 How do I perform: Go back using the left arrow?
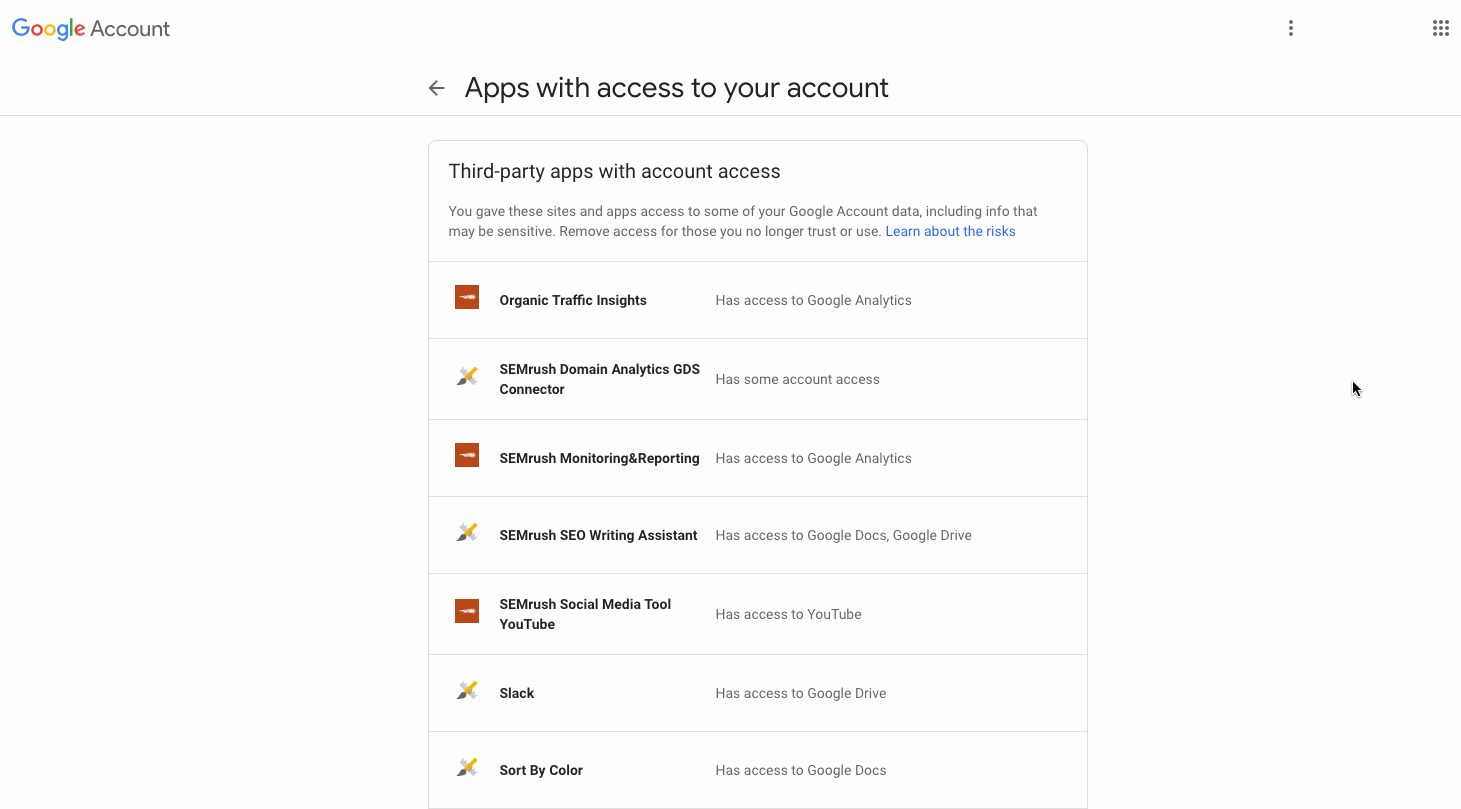coord(436,88)
